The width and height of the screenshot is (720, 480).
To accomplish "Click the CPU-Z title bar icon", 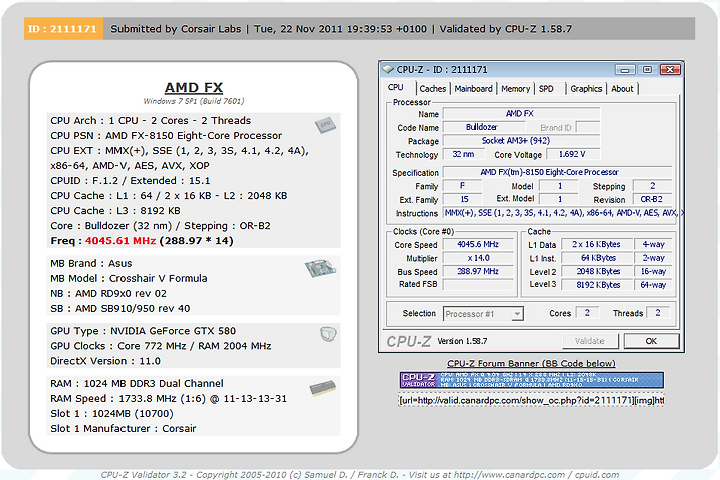I will pyautogui.click(x=388, y=69).
